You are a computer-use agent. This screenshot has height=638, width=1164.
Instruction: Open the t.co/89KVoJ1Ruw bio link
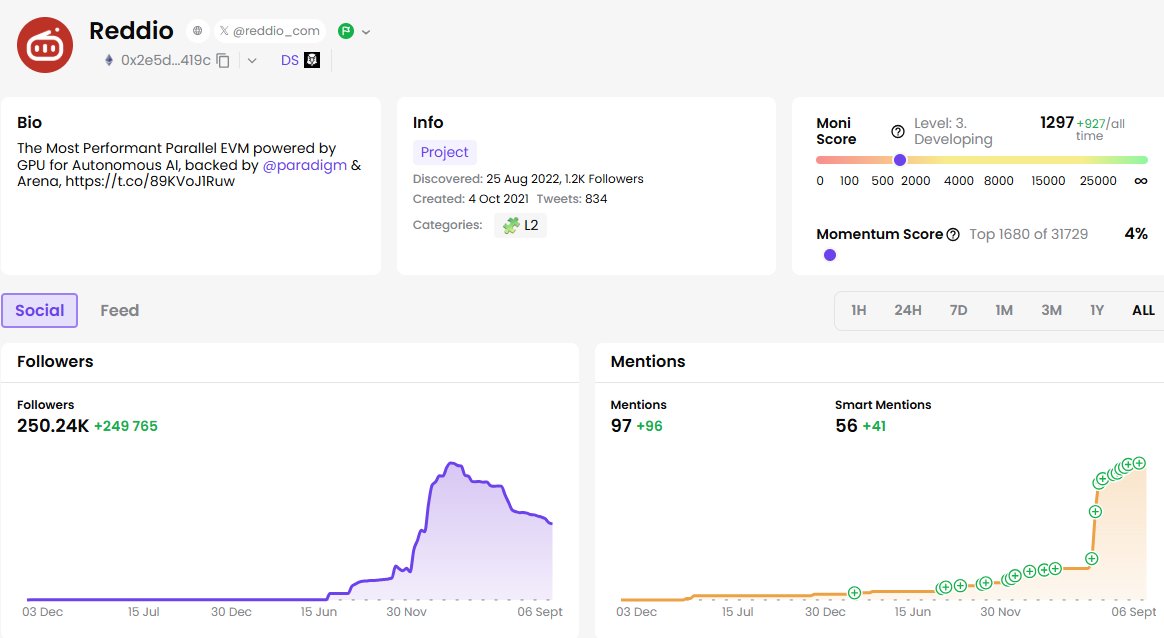150,181
